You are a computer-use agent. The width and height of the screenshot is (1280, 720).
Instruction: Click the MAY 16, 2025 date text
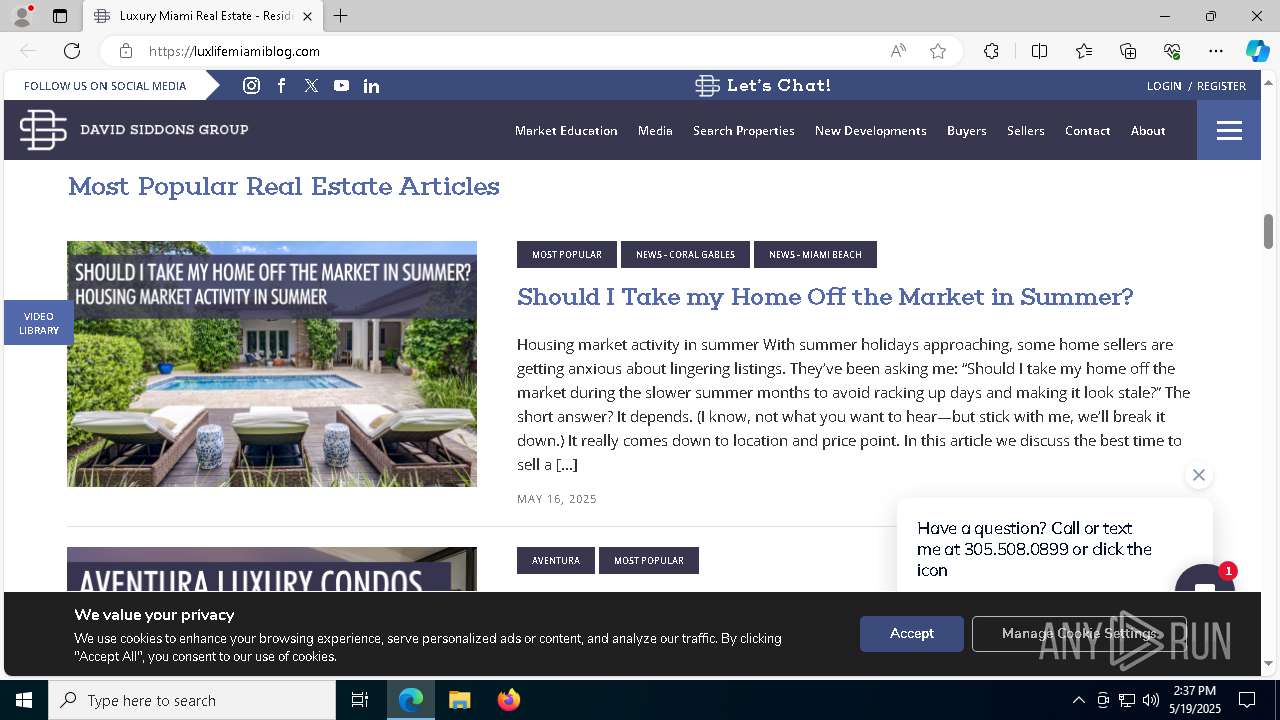557,499
